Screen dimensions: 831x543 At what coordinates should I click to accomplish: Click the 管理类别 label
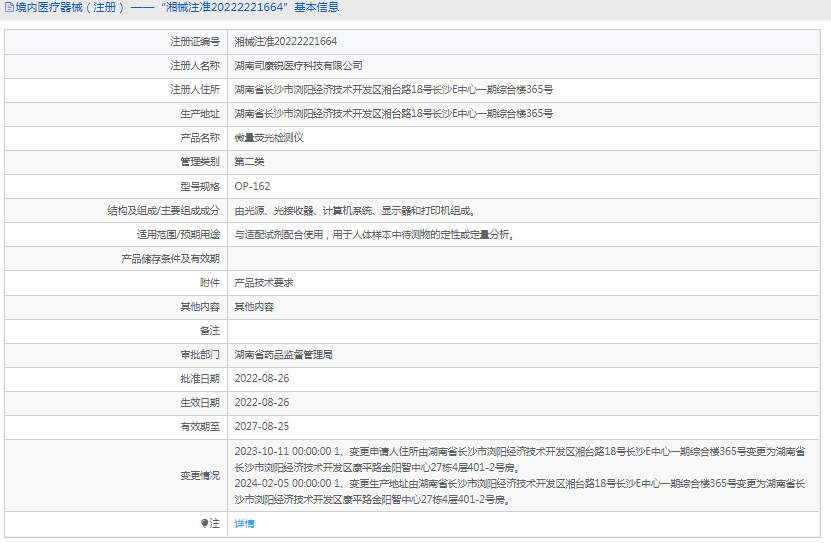pyautogui.click(x=200, y=162)
